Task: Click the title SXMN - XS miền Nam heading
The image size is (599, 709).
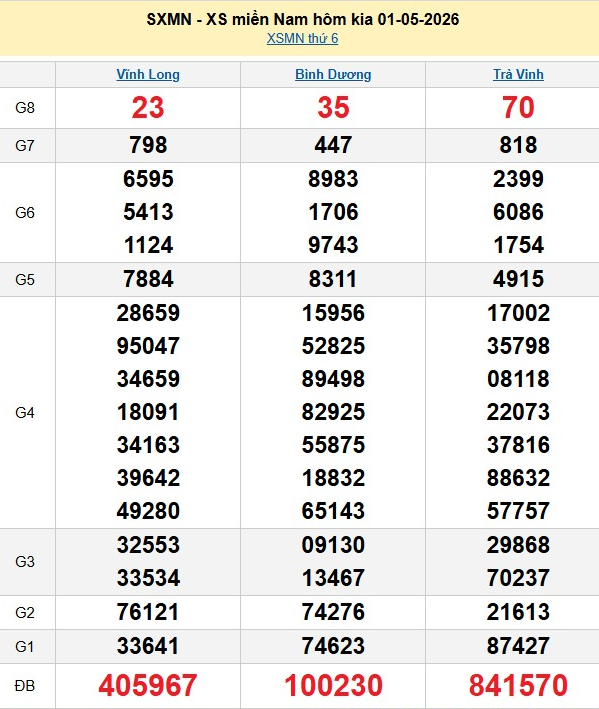Action: pyautogui.click(x=302, y=19)
